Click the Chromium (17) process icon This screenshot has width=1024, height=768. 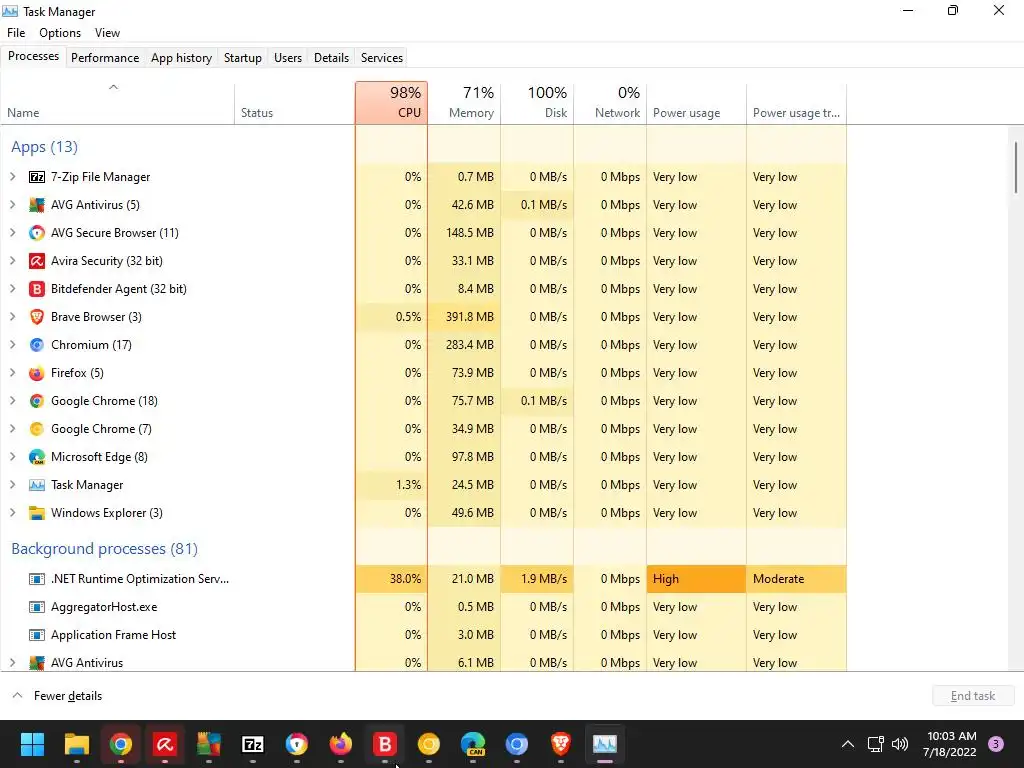[37, 345]
